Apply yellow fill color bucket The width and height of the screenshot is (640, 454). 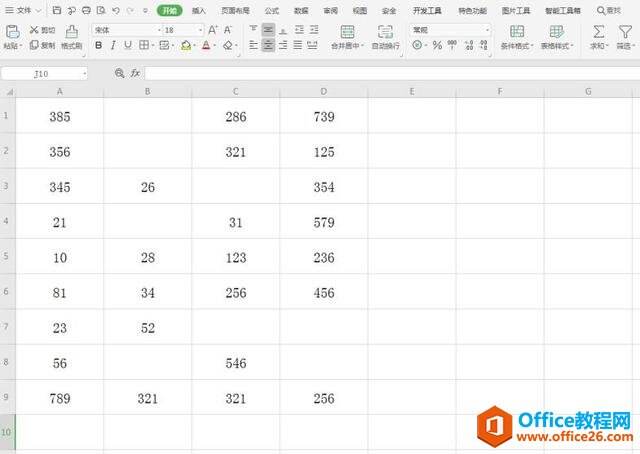tap(186, 45)
